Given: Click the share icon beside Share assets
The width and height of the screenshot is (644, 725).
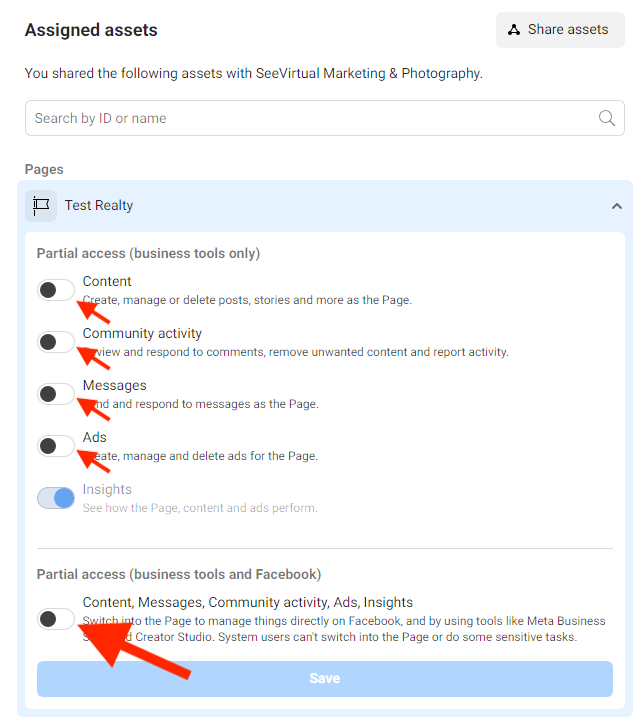Looking at the screenshot, I should 514,30.
